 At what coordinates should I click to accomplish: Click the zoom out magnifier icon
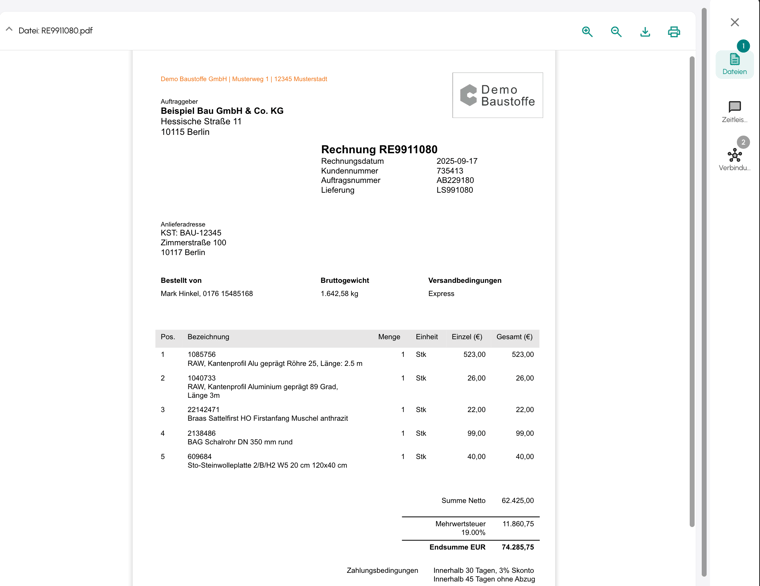click(x=616, y=31)
